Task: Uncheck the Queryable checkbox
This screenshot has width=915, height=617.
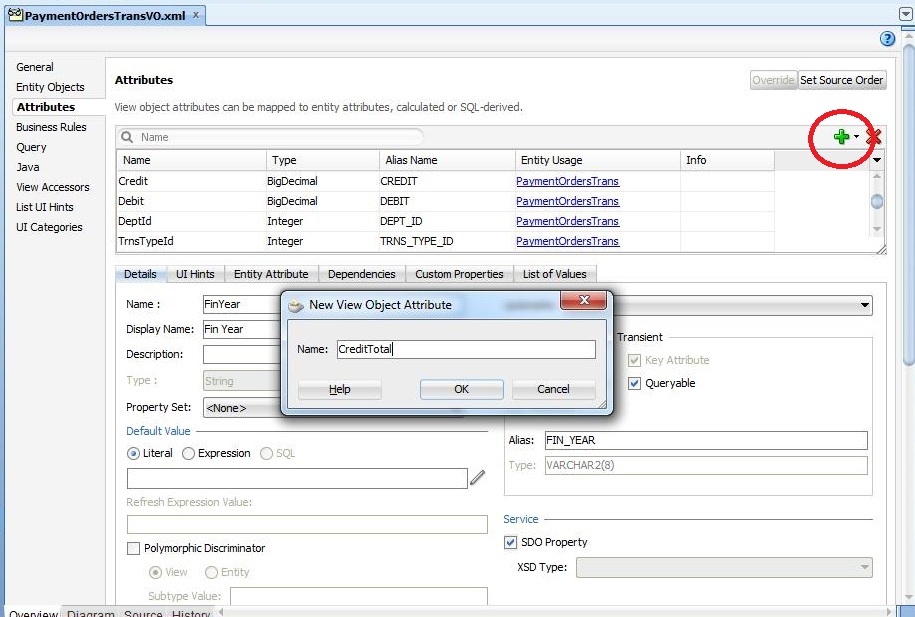Action: [634, 383]
